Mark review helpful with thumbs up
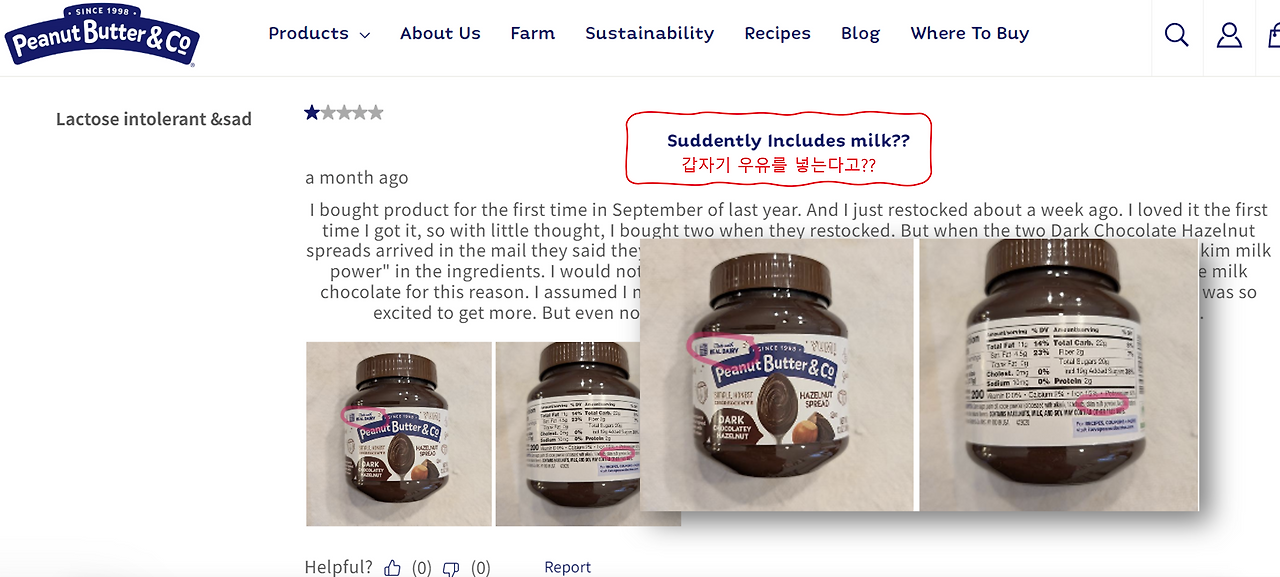The height and width of the screenshot is (577, 1280). (392, 568)
